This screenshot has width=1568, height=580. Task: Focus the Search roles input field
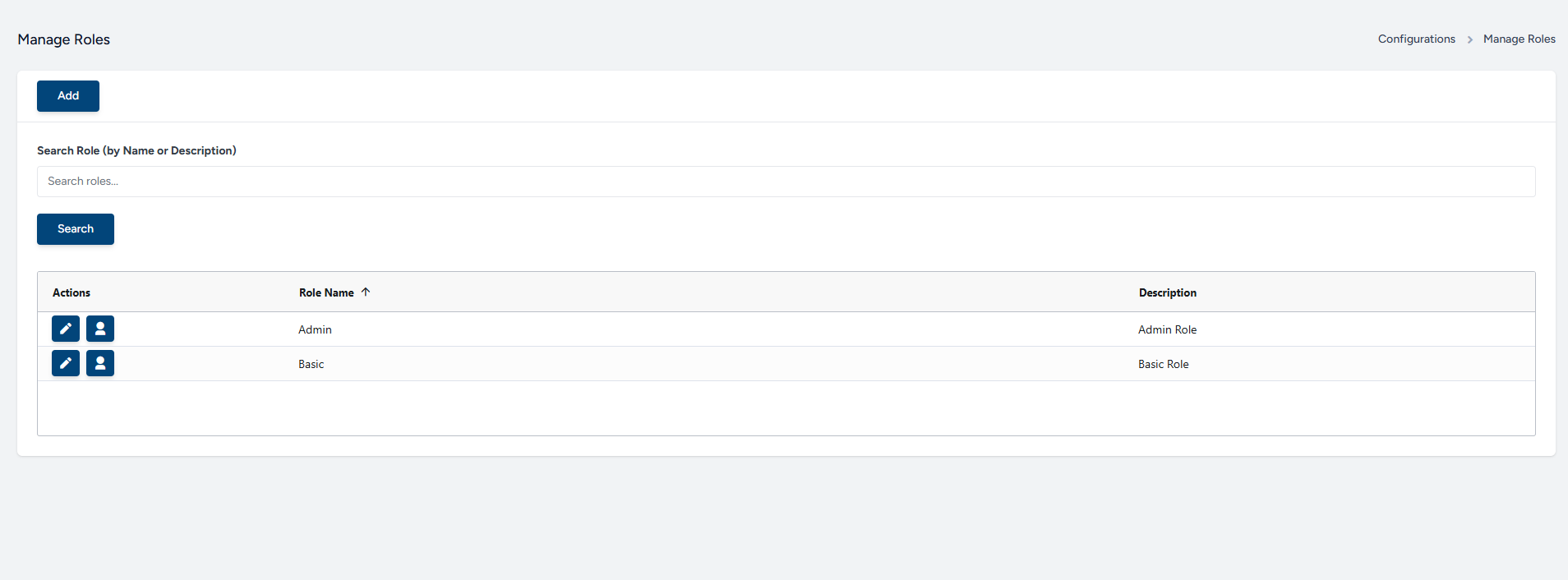click(786, 182)
